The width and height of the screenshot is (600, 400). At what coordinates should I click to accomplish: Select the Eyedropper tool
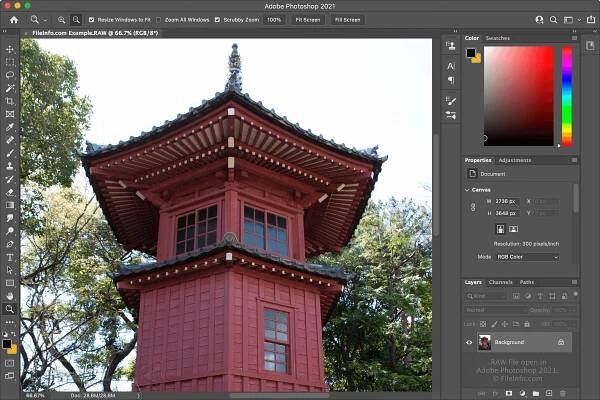tap(10, 127)
